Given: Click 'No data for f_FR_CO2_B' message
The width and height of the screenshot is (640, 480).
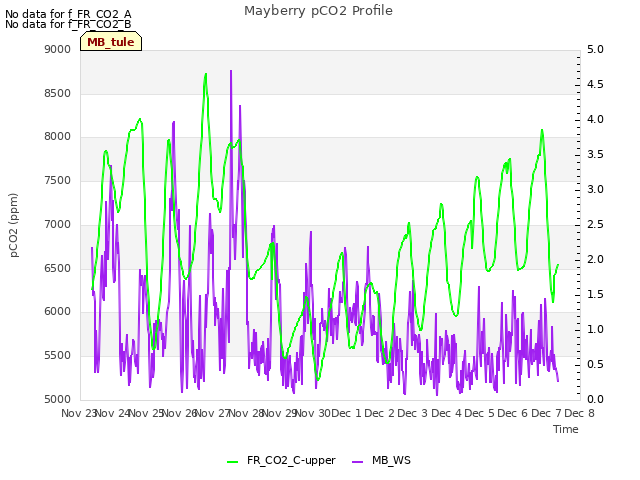Looking at the screenshot, I should pyautogui.click(x=68, y=24).
